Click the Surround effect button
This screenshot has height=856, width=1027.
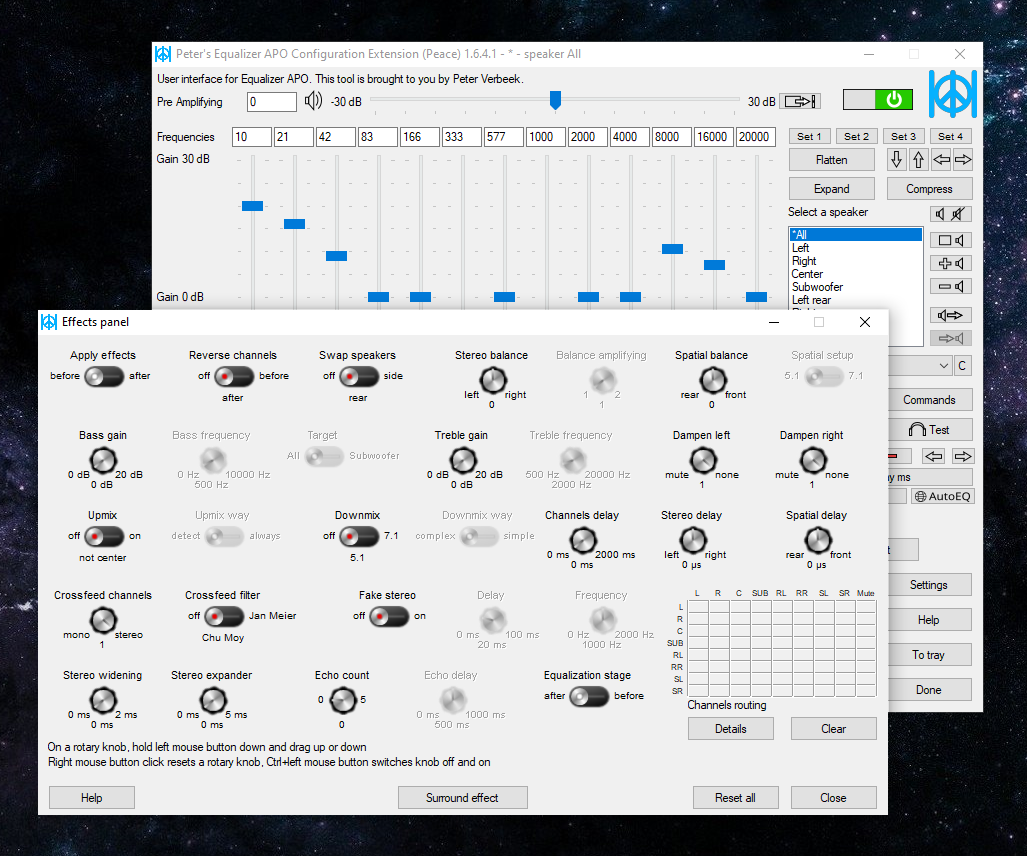click(x=462, y=798)
